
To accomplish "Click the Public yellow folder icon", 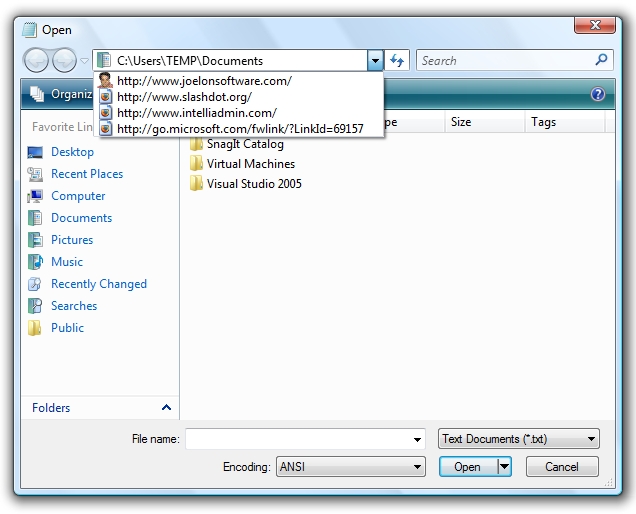I will point(35,328).
